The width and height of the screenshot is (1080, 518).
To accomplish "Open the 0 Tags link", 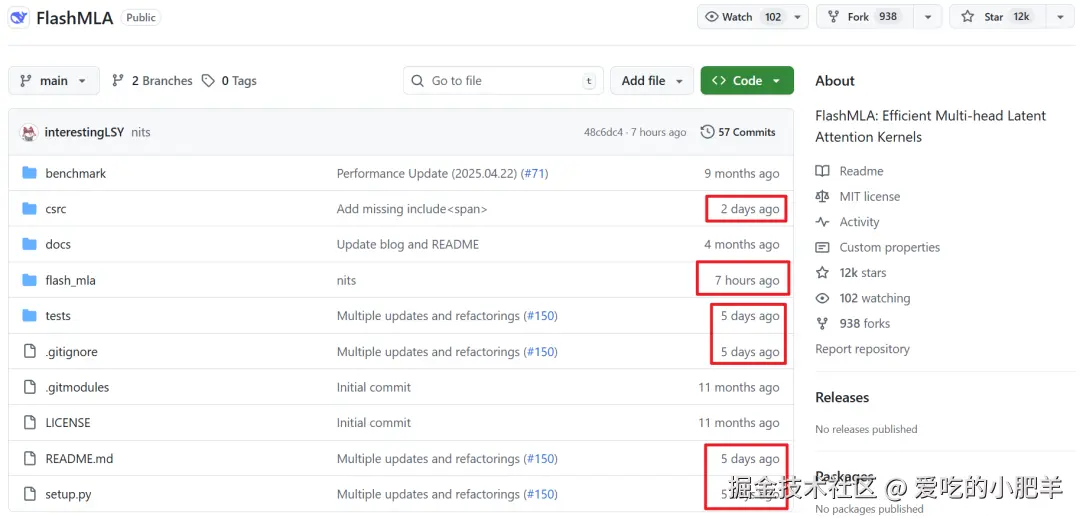I will 229,81.
